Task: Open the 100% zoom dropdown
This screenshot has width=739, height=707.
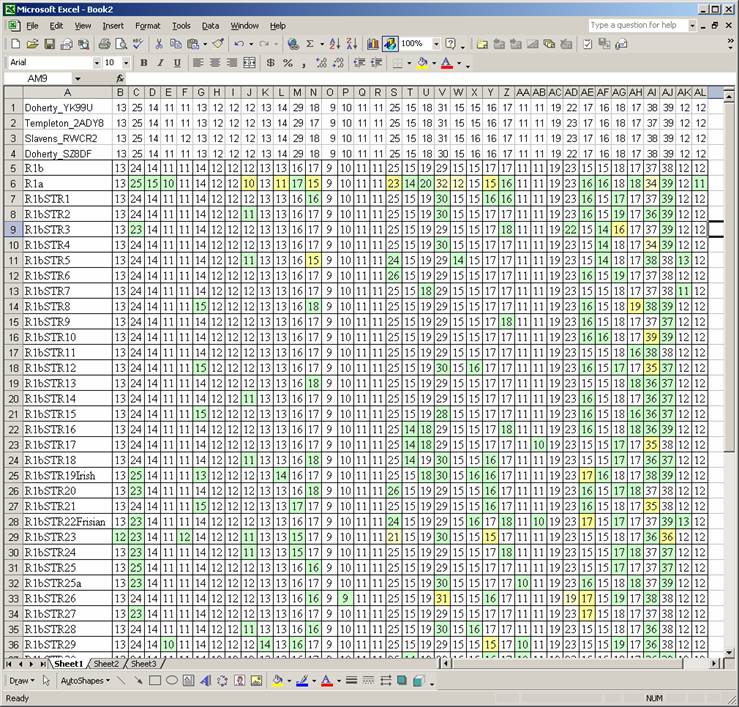Action: coord(436,44)
